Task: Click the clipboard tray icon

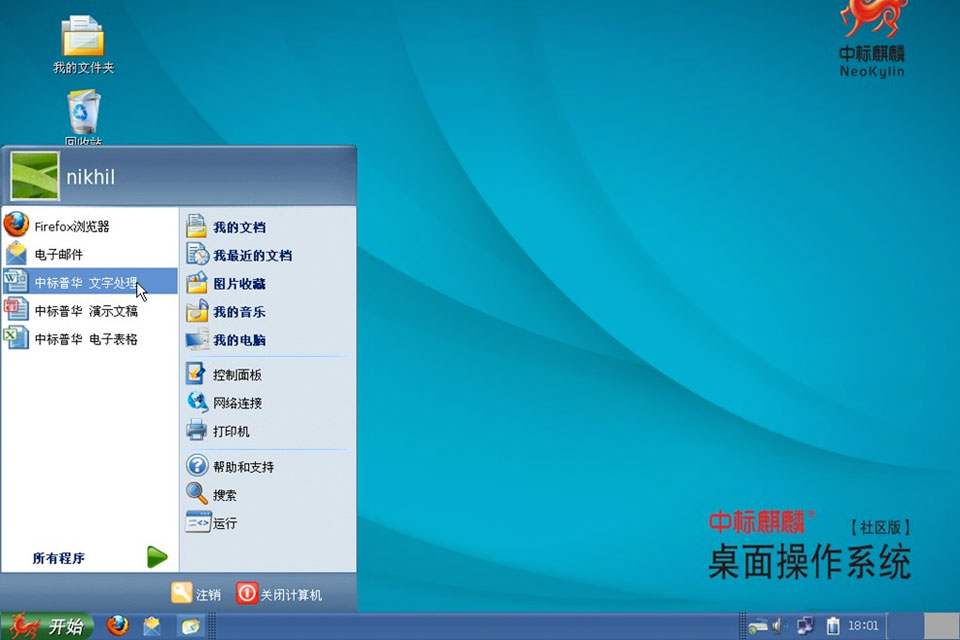Action: [x=833, y=626]
